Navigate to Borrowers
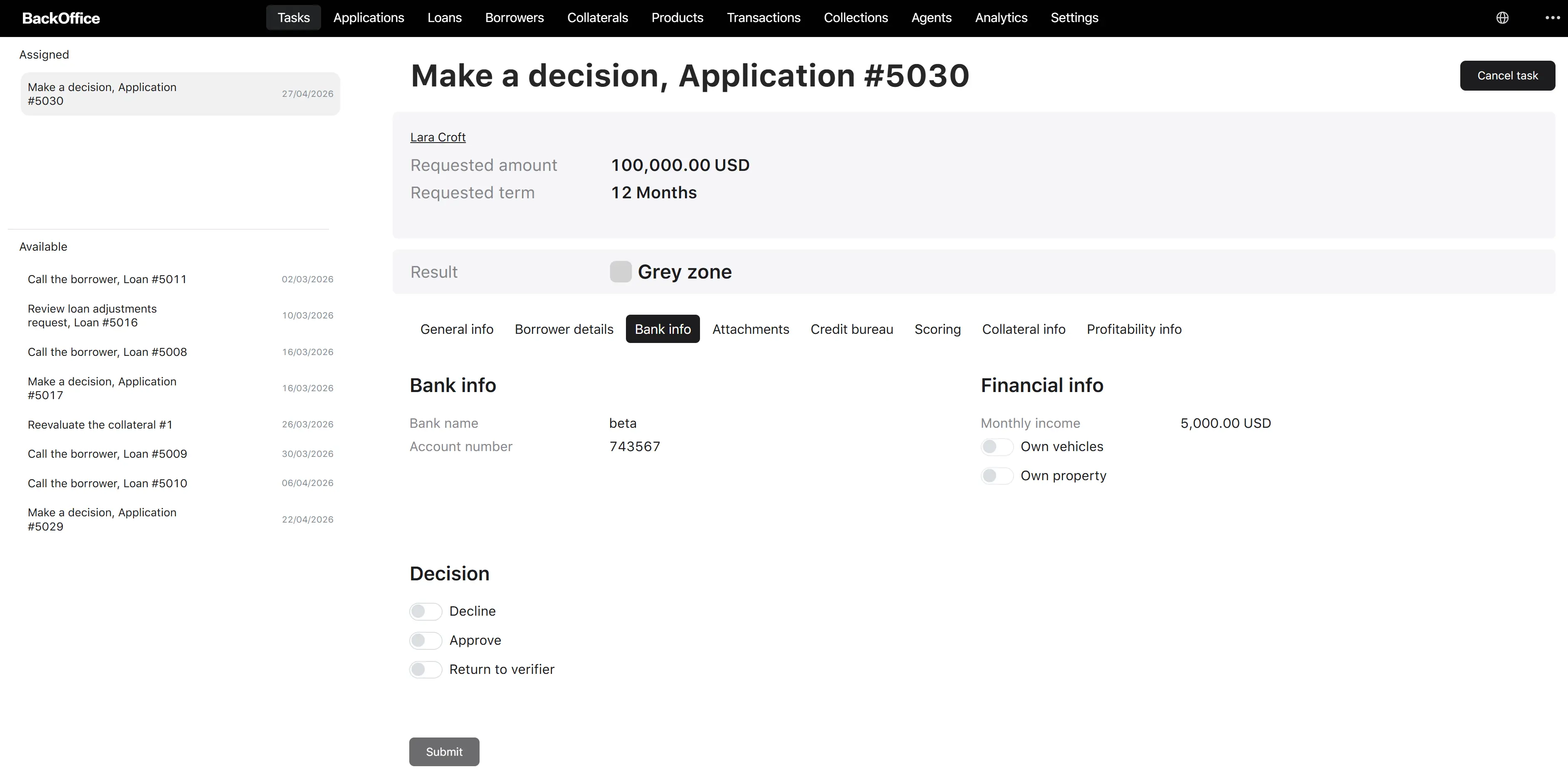 tap(514, 17)
